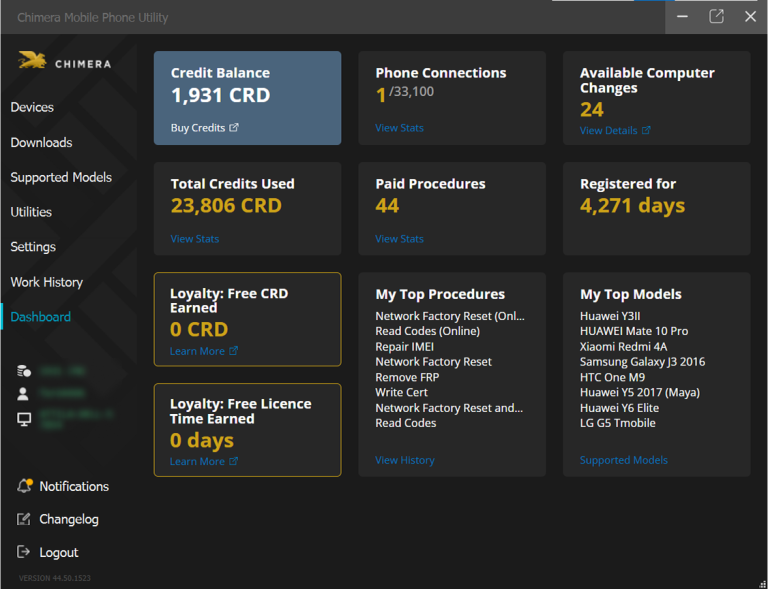Click the user profile icon in sidebar
Screen dimensions: 768x589
pos(25,394)
